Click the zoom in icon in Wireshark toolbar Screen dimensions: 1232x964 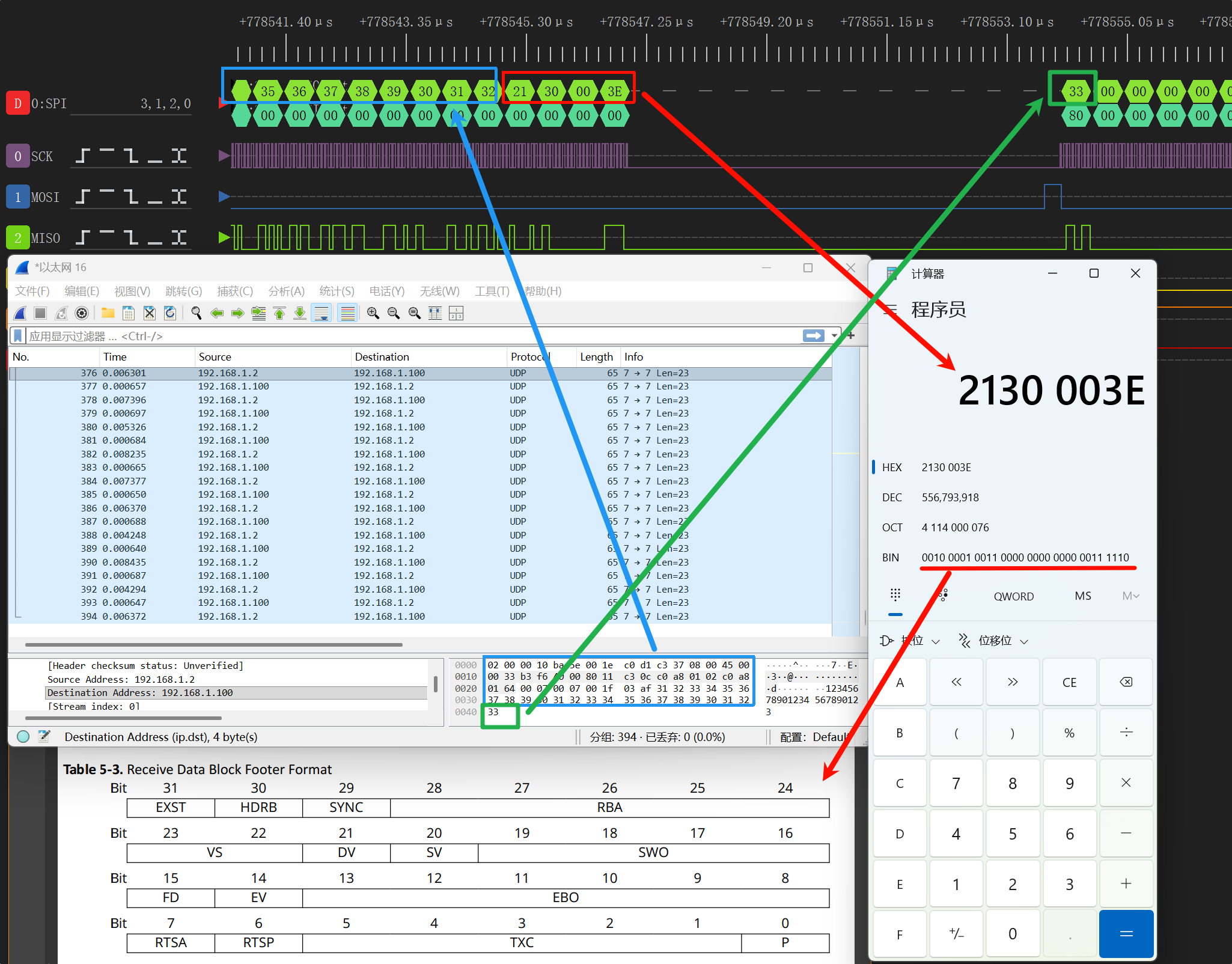pyautogui.click(x=373, y=313)
